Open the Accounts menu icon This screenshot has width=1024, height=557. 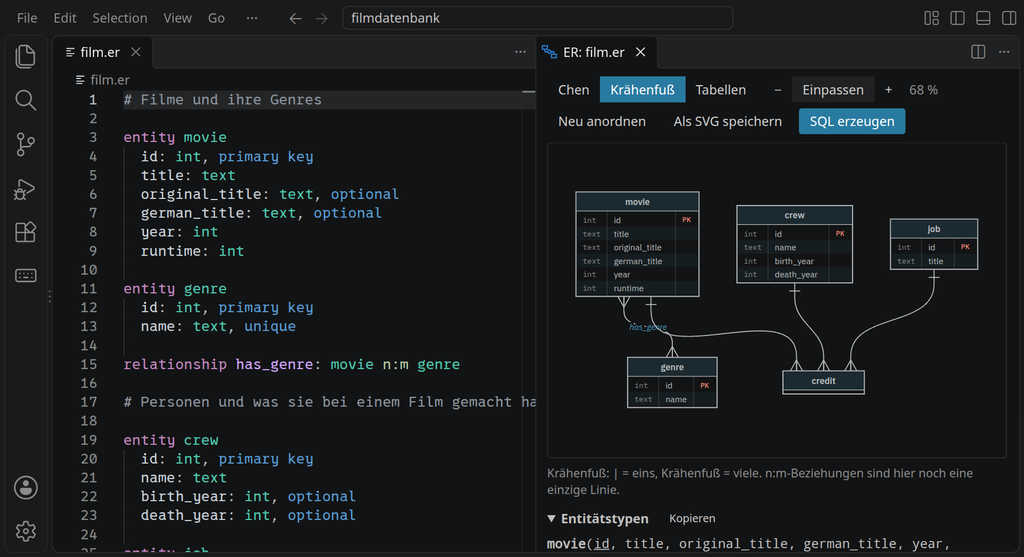point(25,487)
